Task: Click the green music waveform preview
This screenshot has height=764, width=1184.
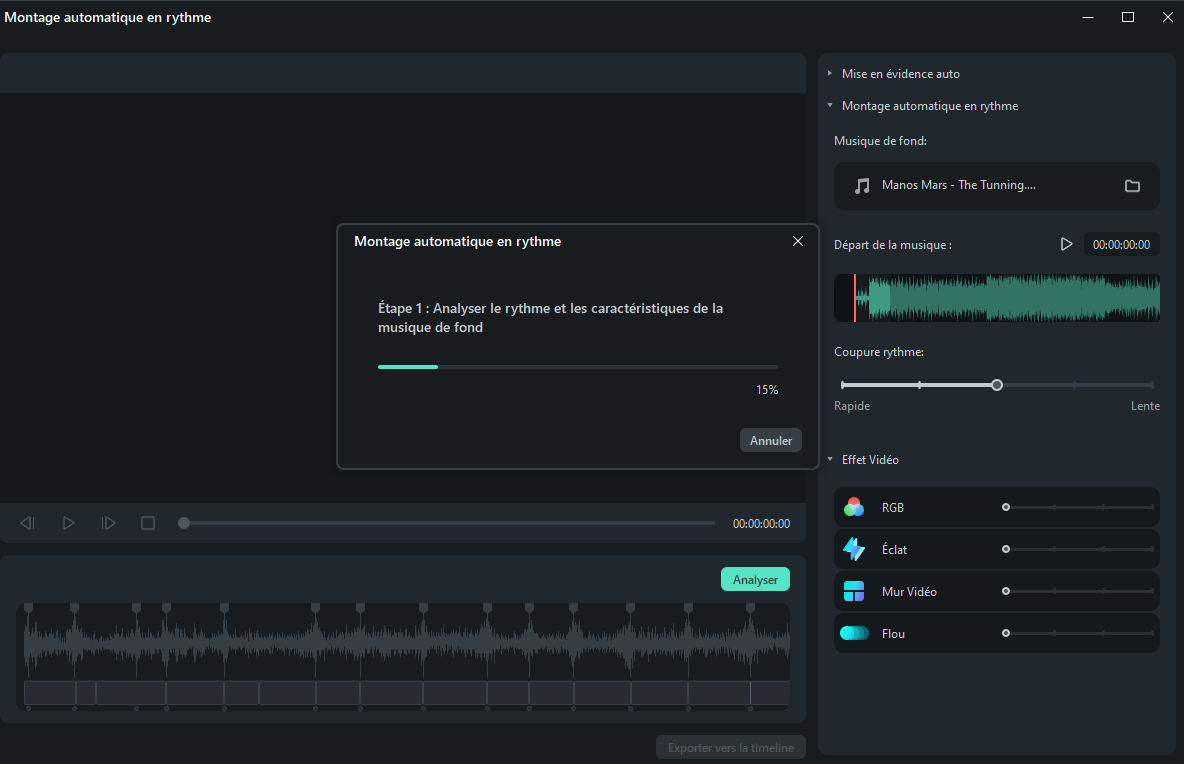Action: click(x=997, y=298)
